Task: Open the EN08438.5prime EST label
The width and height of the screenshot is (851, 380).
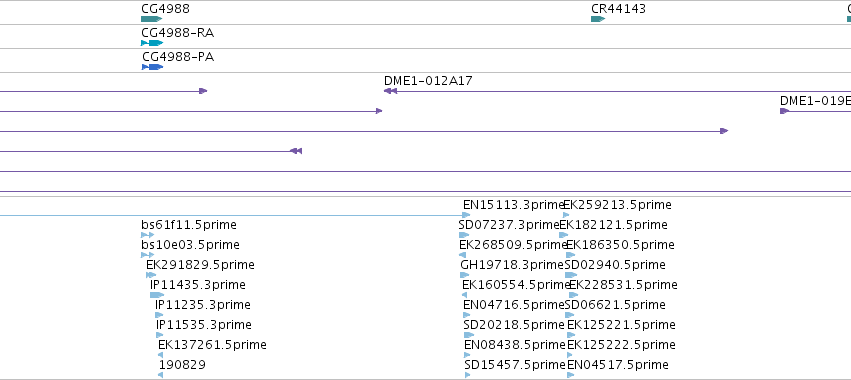Action: (x=515, y=345)
